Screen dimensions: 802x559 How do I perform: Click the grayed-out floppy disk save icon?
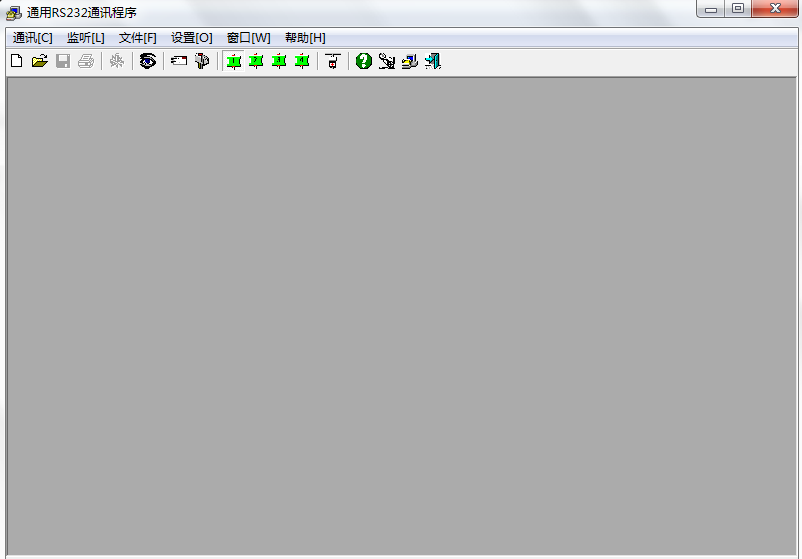tap(63, 61)
